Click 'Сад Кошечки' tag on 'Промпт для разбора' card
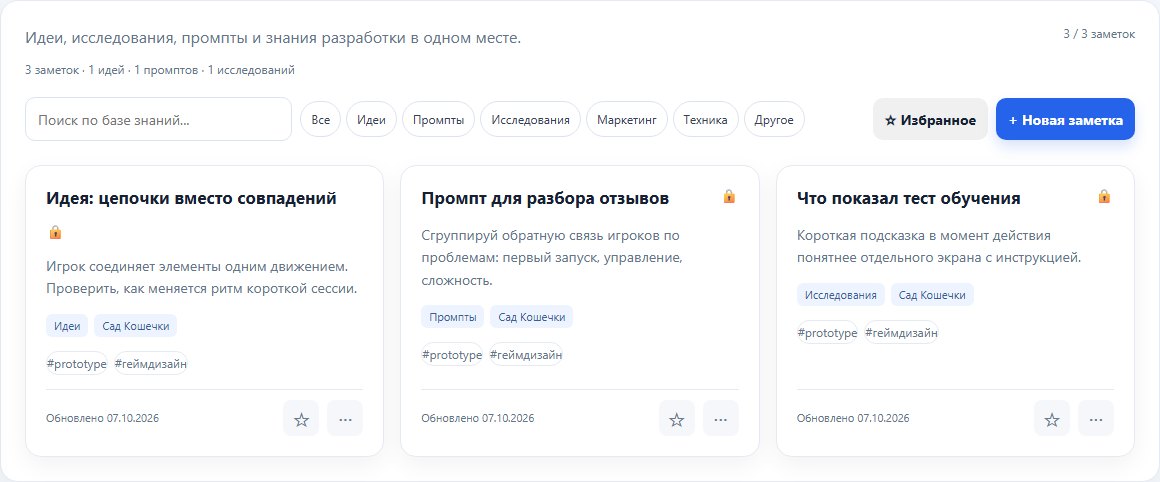The height and width of the screenshot is (482, 1160). [x=531, y=317]
